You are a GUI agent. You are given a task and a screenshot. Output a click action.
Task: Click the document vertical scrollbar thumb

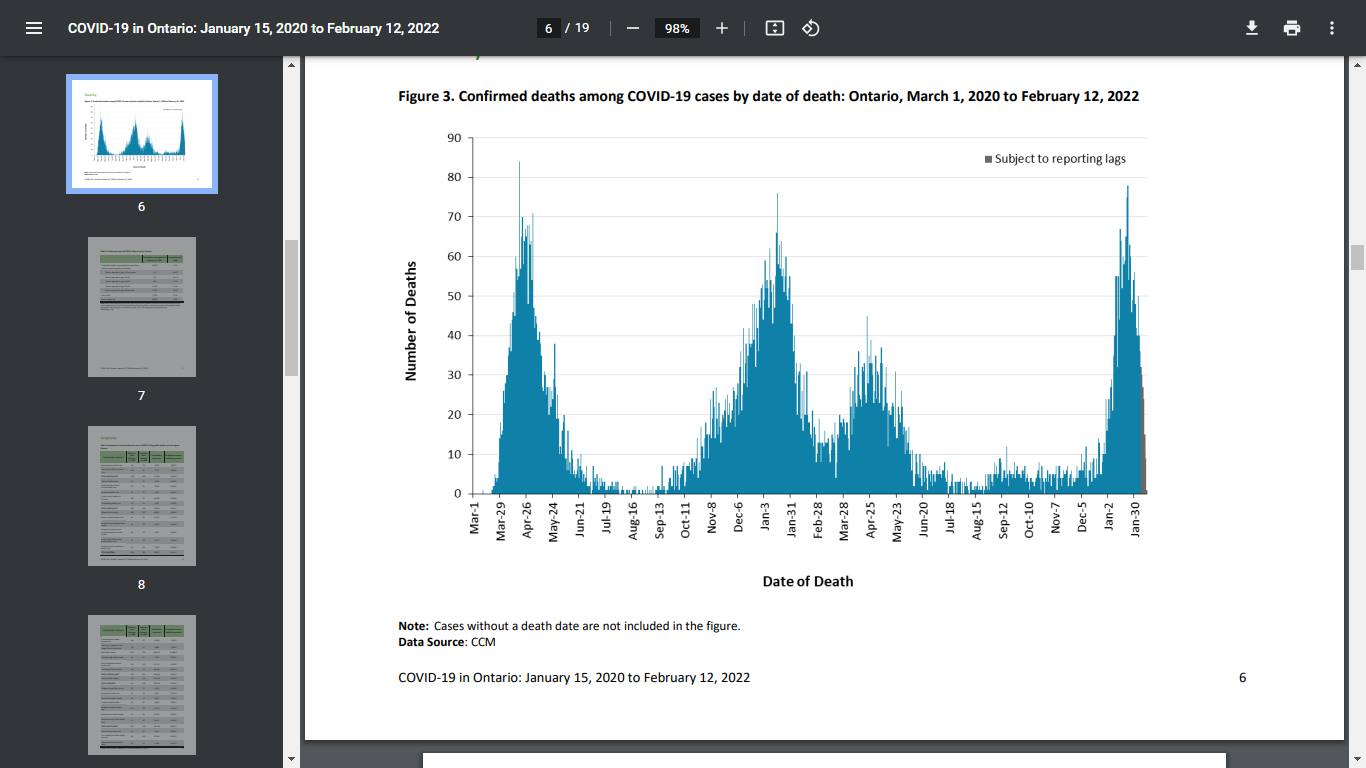(1357, 257)
